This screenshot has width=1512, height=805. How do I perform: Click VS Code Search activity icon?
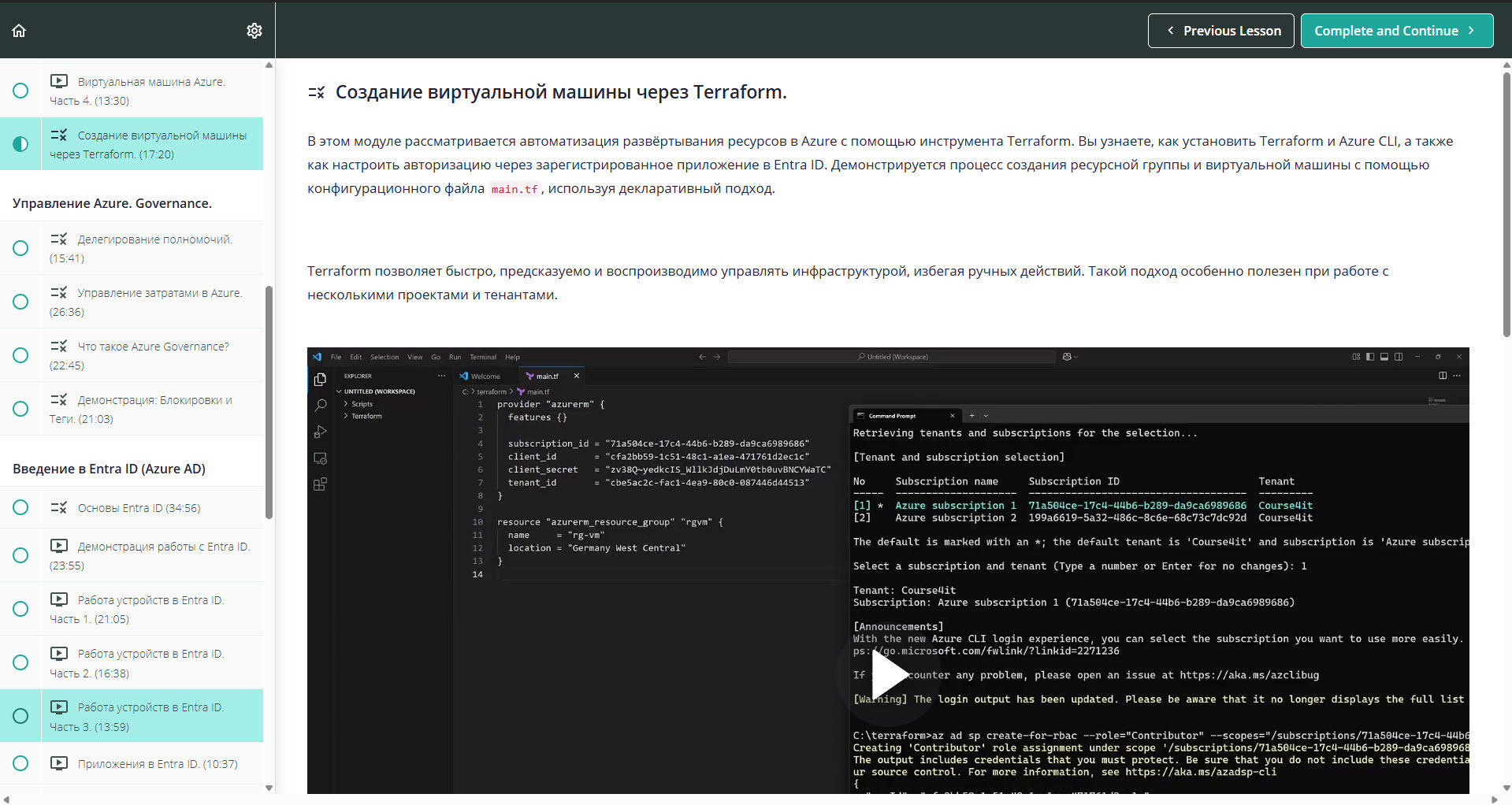(x=320, y=406)
